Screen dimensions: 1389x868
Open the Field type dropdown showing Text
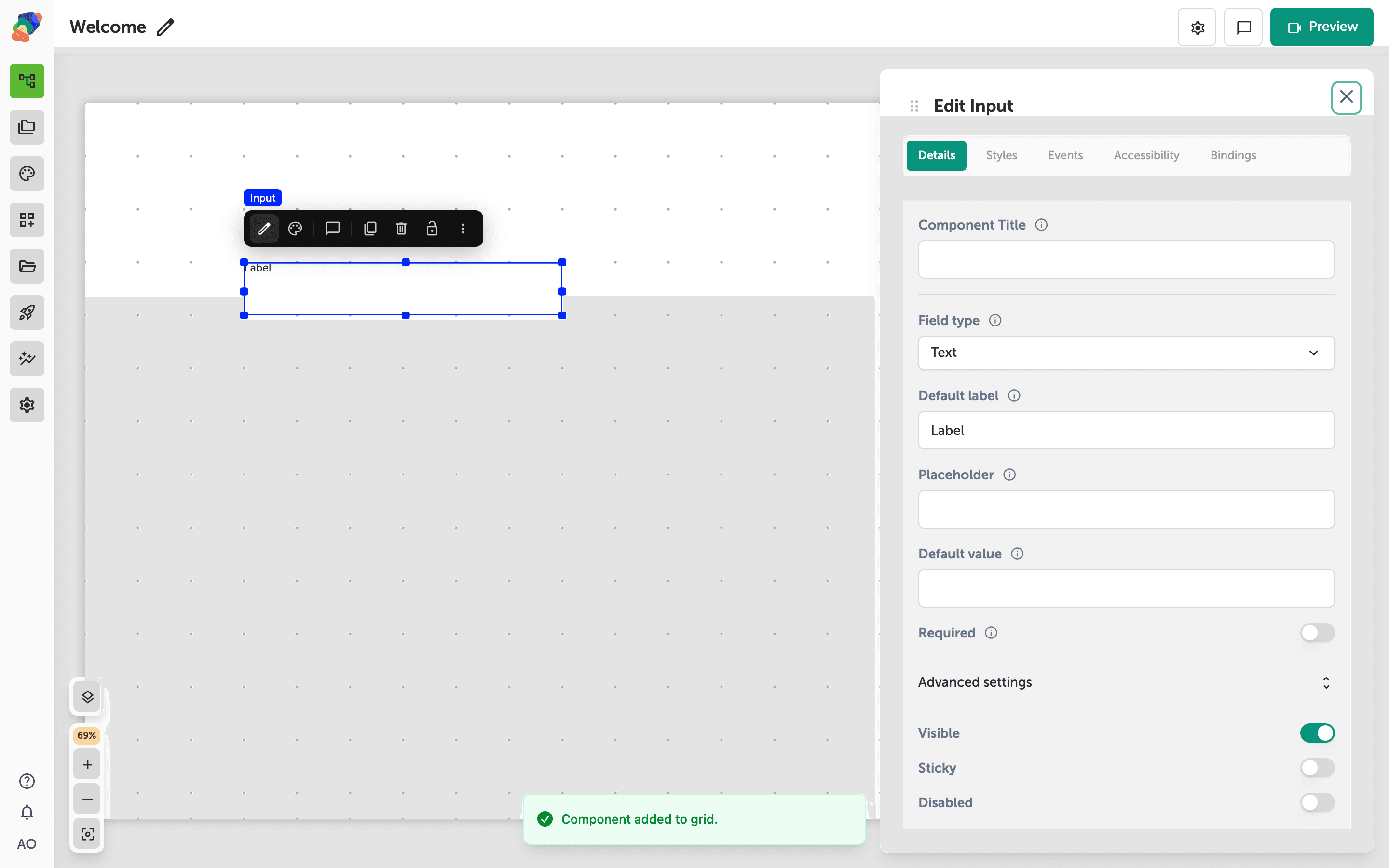pos(1126,353)
